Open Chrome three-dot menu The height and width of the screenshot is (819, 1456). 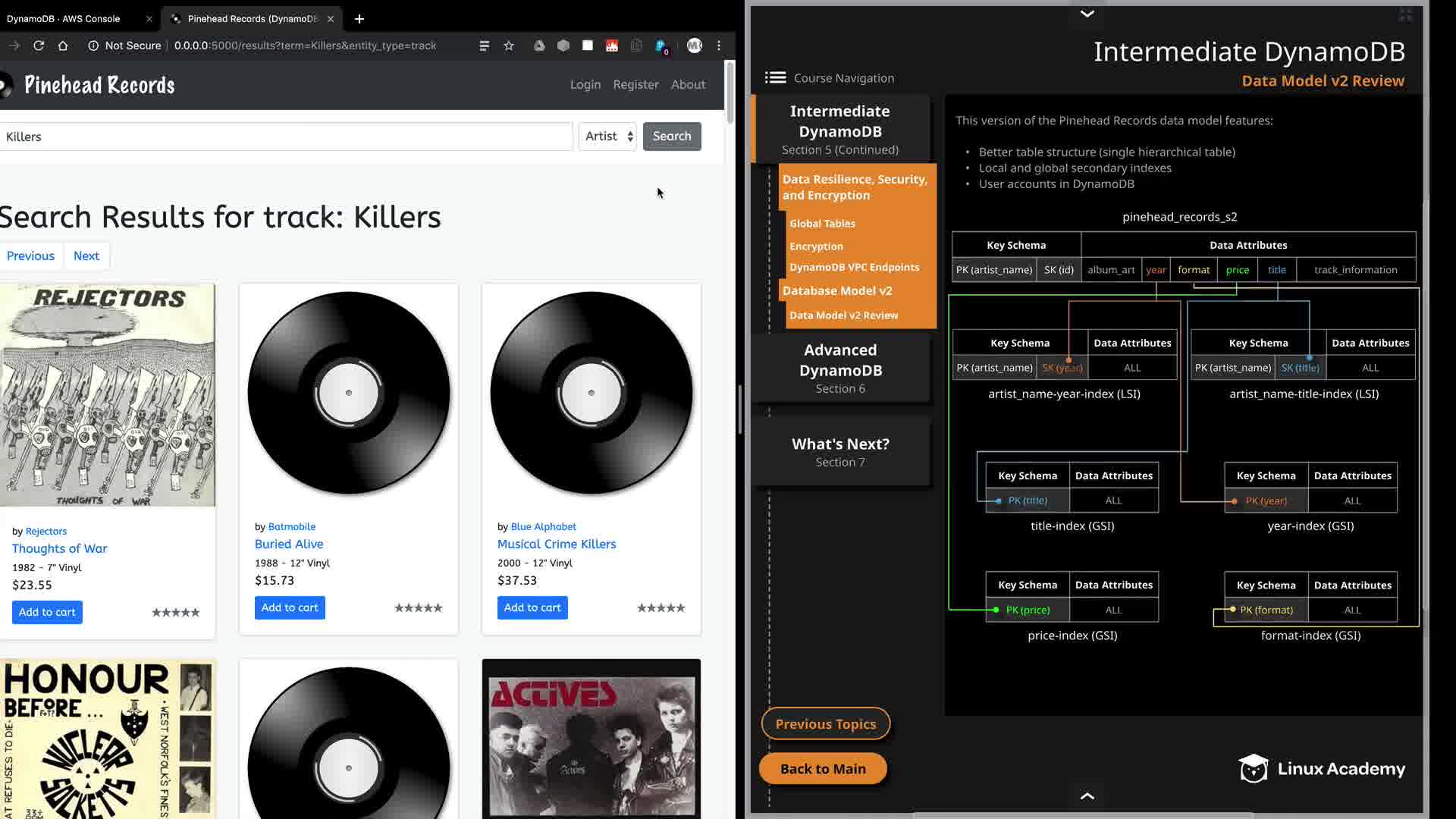tap(719, 45)
